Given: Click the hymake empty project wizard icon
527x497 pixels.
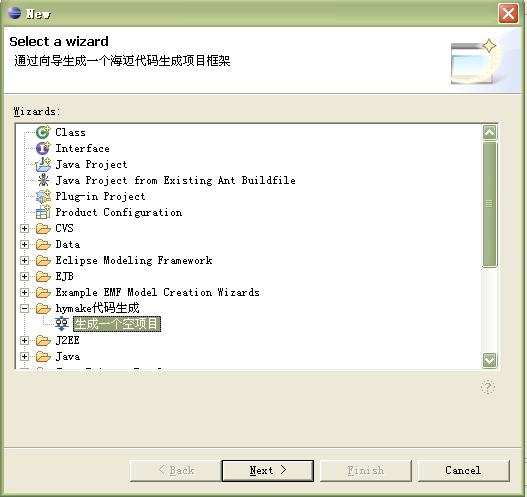Looking at the screenshot, I should (x=62, y=324).
